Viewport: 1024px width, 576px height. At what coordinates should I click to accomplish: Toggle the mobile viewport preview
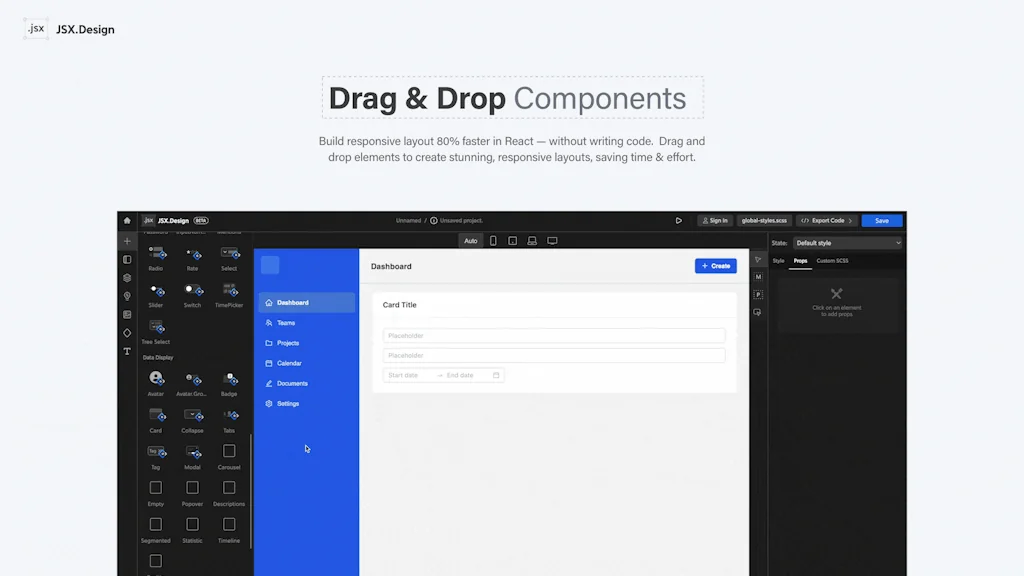[493, 240]
